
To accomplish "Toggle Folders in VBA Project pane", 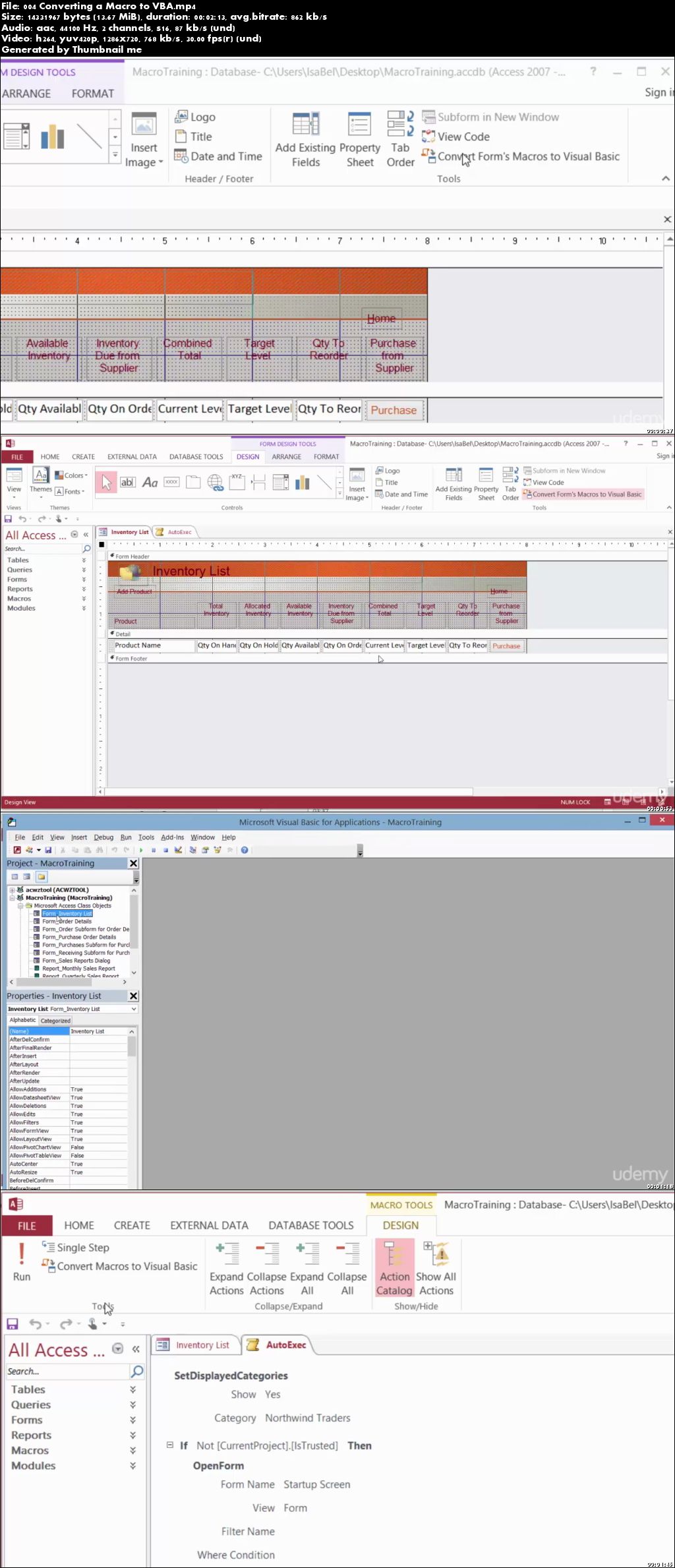I will (x=42, y=877).
